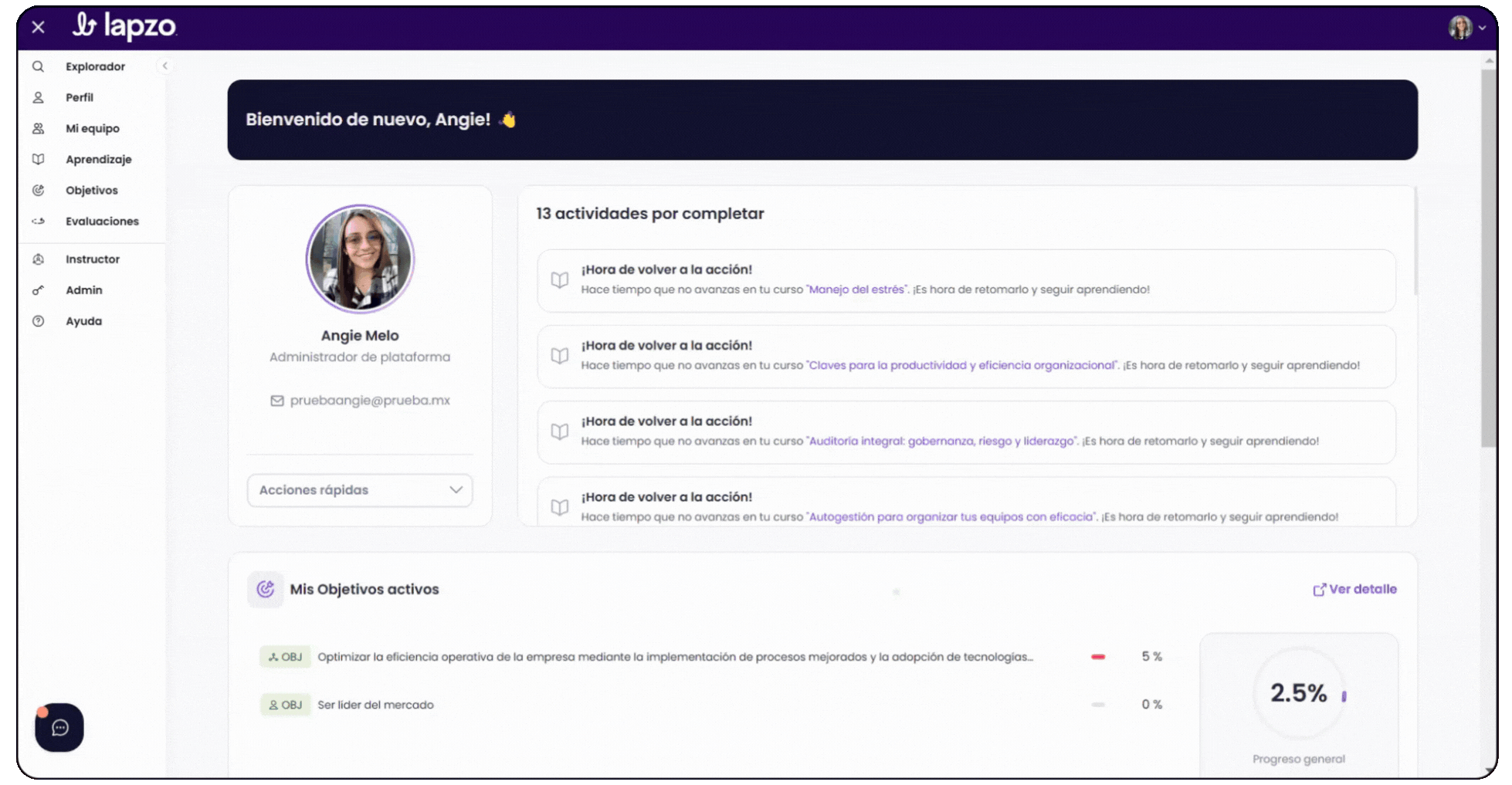1512x785 pixels.
Task: Click the lapzo logo
Action: (124, 25)
